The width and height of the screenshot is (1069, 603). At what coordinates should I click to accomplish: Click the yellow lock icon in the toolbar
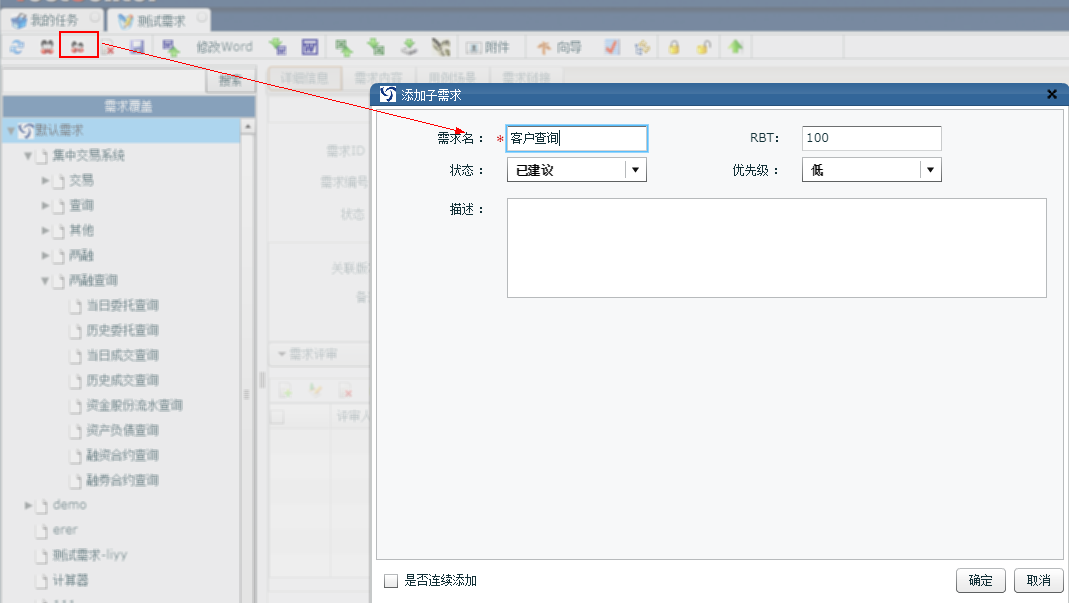pyautogui.click(x=674, y=47)
